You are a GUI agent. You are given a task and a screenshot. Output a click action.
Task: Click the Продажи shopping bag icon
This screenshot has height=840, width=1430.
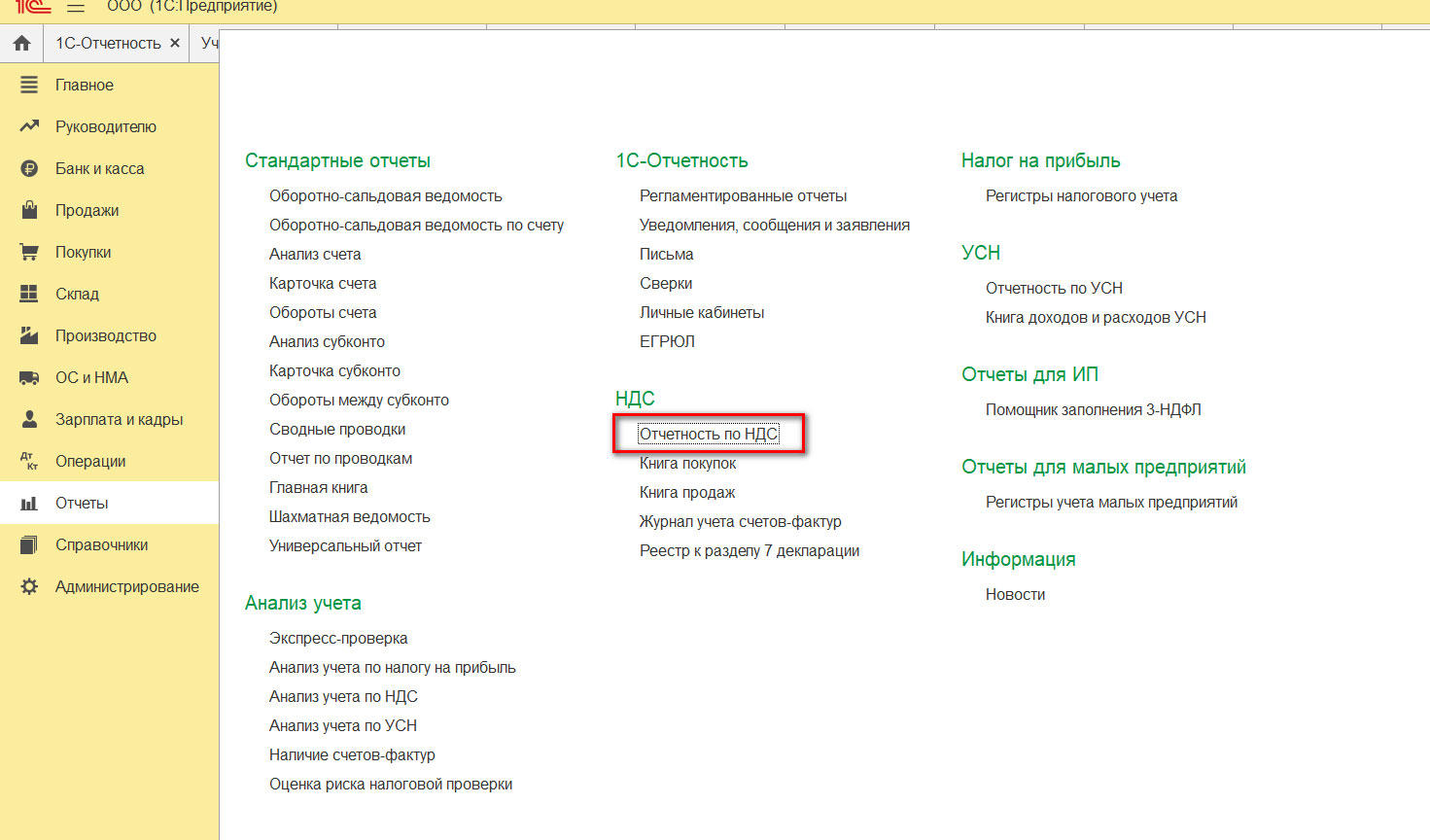[x=29, y=210]
